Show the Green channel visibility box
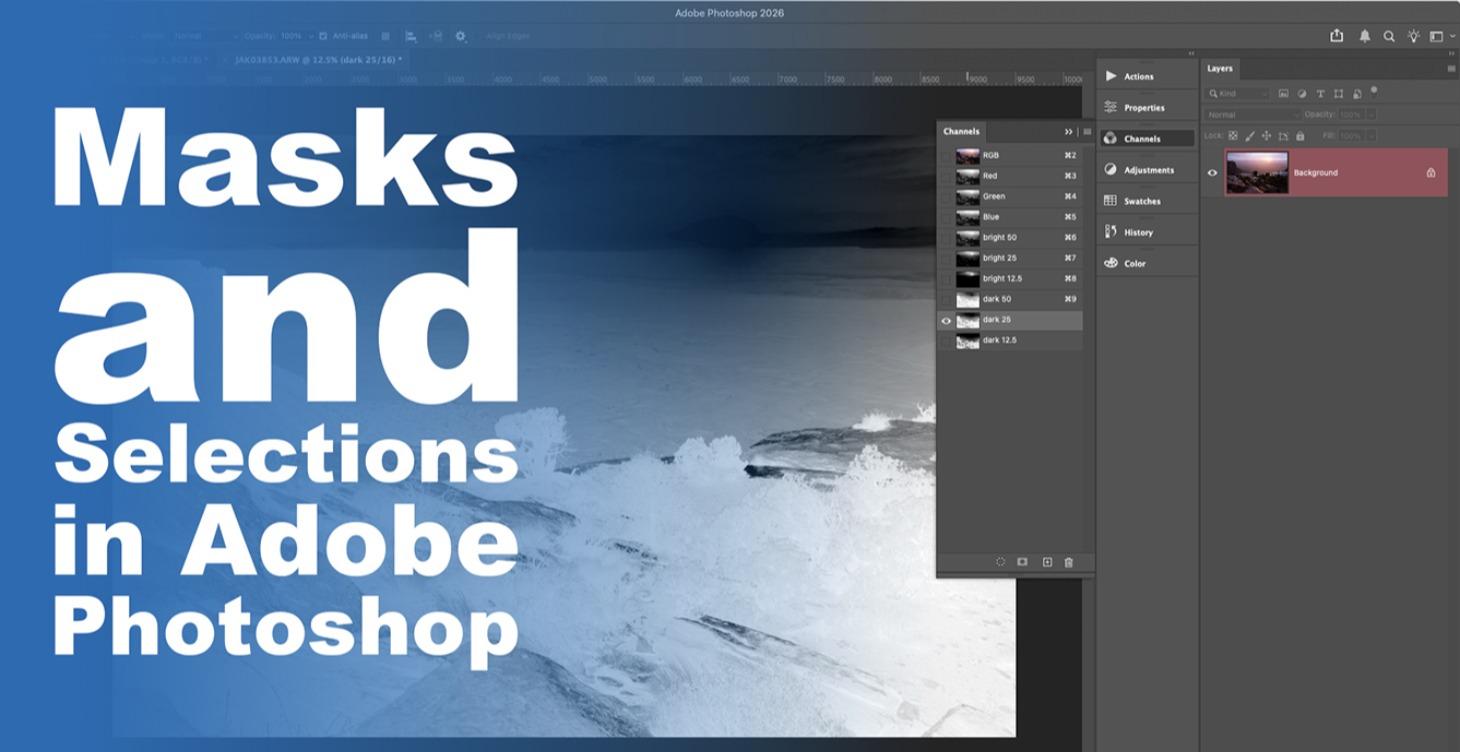The width and height of the screenshot is (1460, 752). pyautogui.click(x=946, y=197)
